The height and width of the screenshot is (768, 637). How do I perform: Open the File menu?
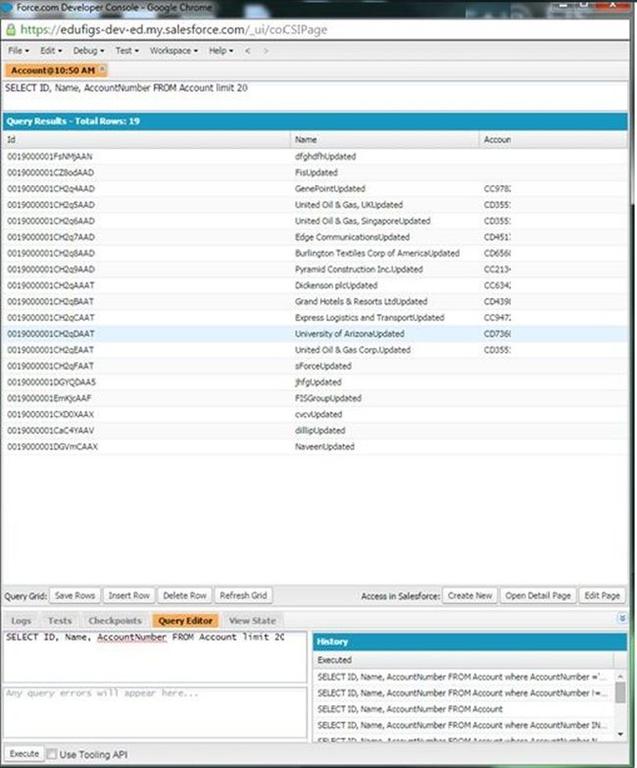tap(19, 50)
